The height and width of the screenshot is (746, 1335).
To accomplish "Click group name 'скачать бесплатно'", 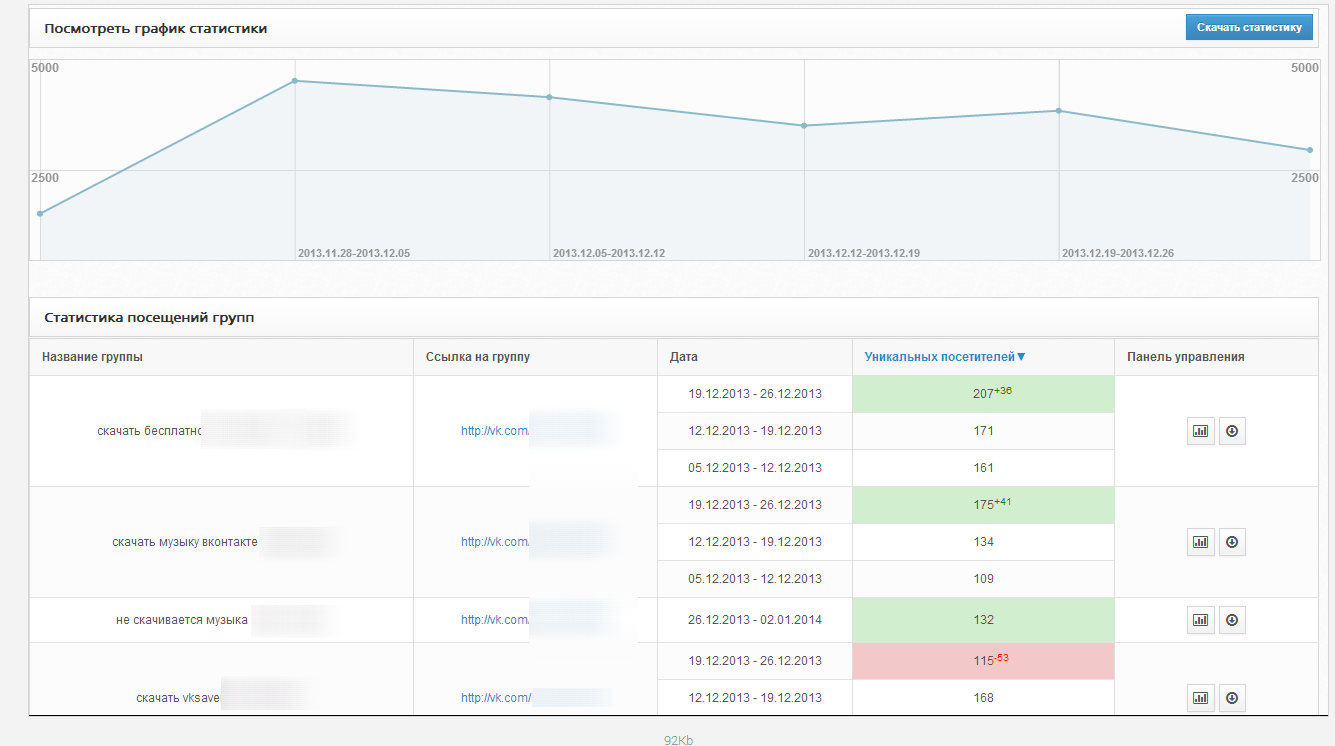I will [150, 431].
